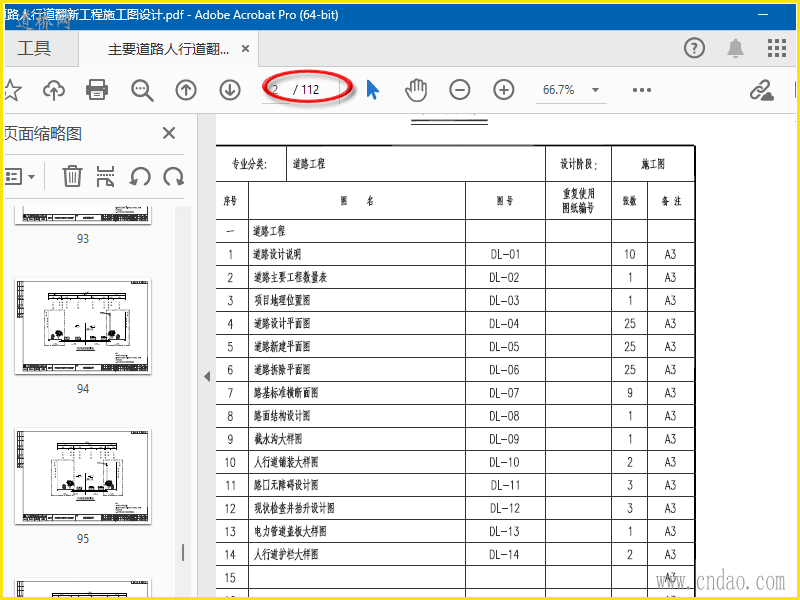Select page 94 thumbnail
Viewport: 800px width, 600px height.
(x=83, y=327)
